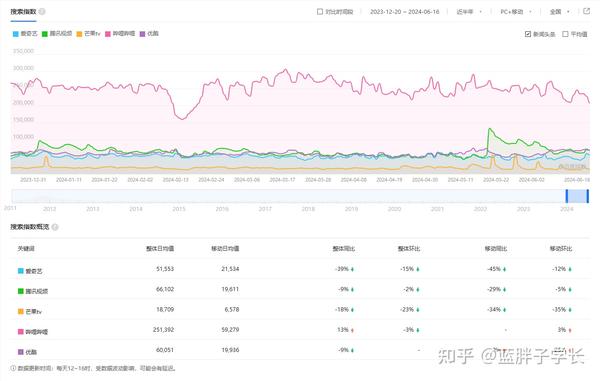This screenshot has width=600, height=381.
Task: Click the -9% 整体同比 value for 优酷
Action: (x=344, y=350)
